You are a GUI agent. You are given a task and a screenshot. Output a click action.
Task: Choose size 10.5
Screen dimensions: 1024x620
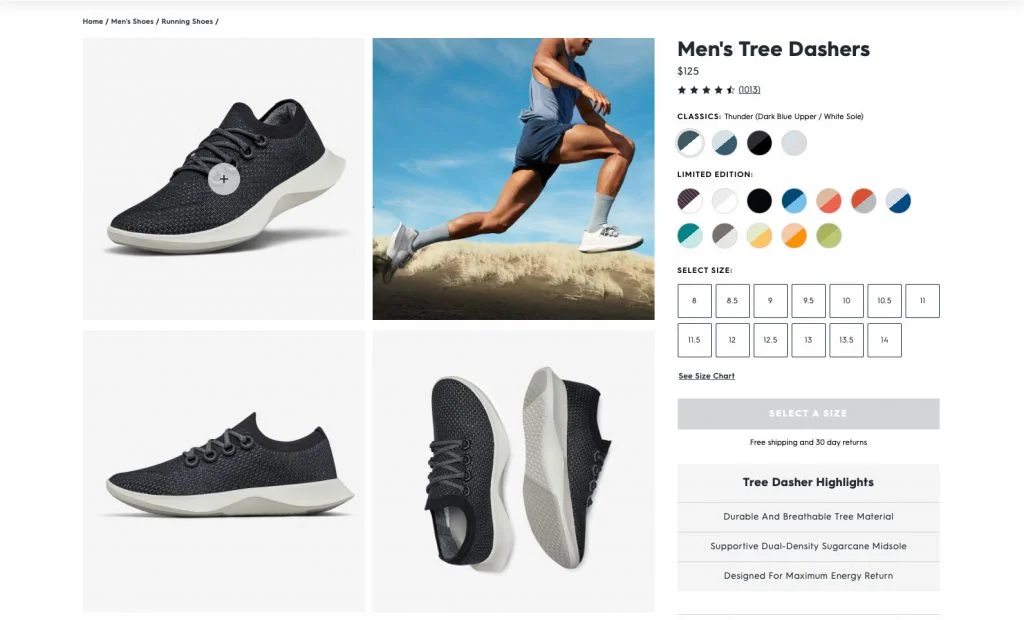point(884,301)
